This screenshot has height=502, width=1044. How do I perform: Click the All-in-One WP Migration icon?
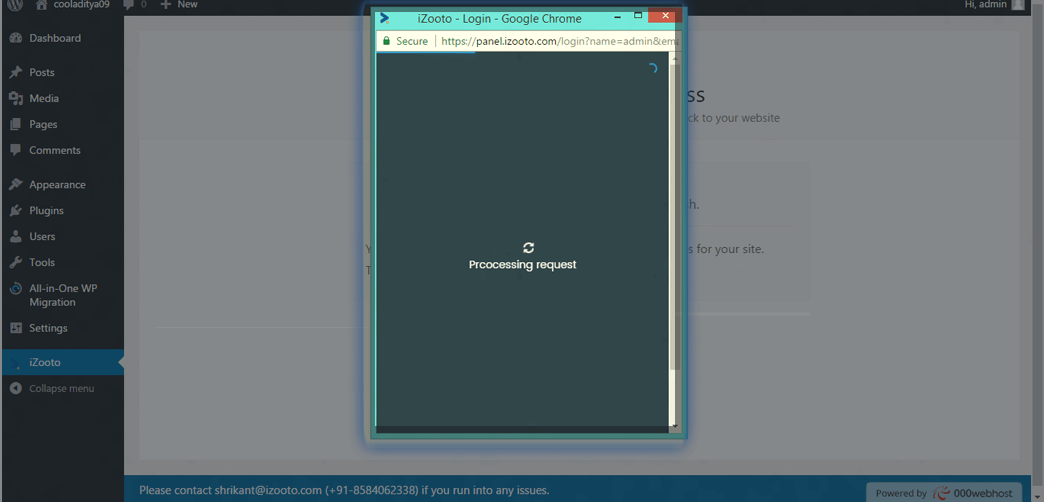point(16,289)
